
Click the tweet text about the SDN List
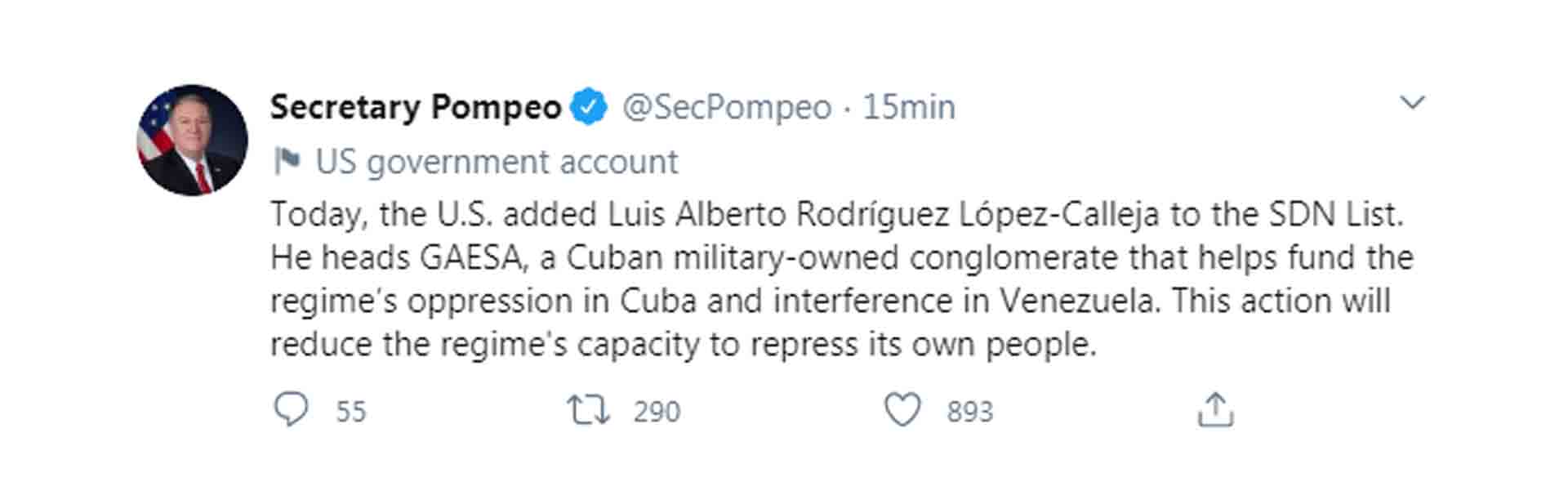(841, 279)
